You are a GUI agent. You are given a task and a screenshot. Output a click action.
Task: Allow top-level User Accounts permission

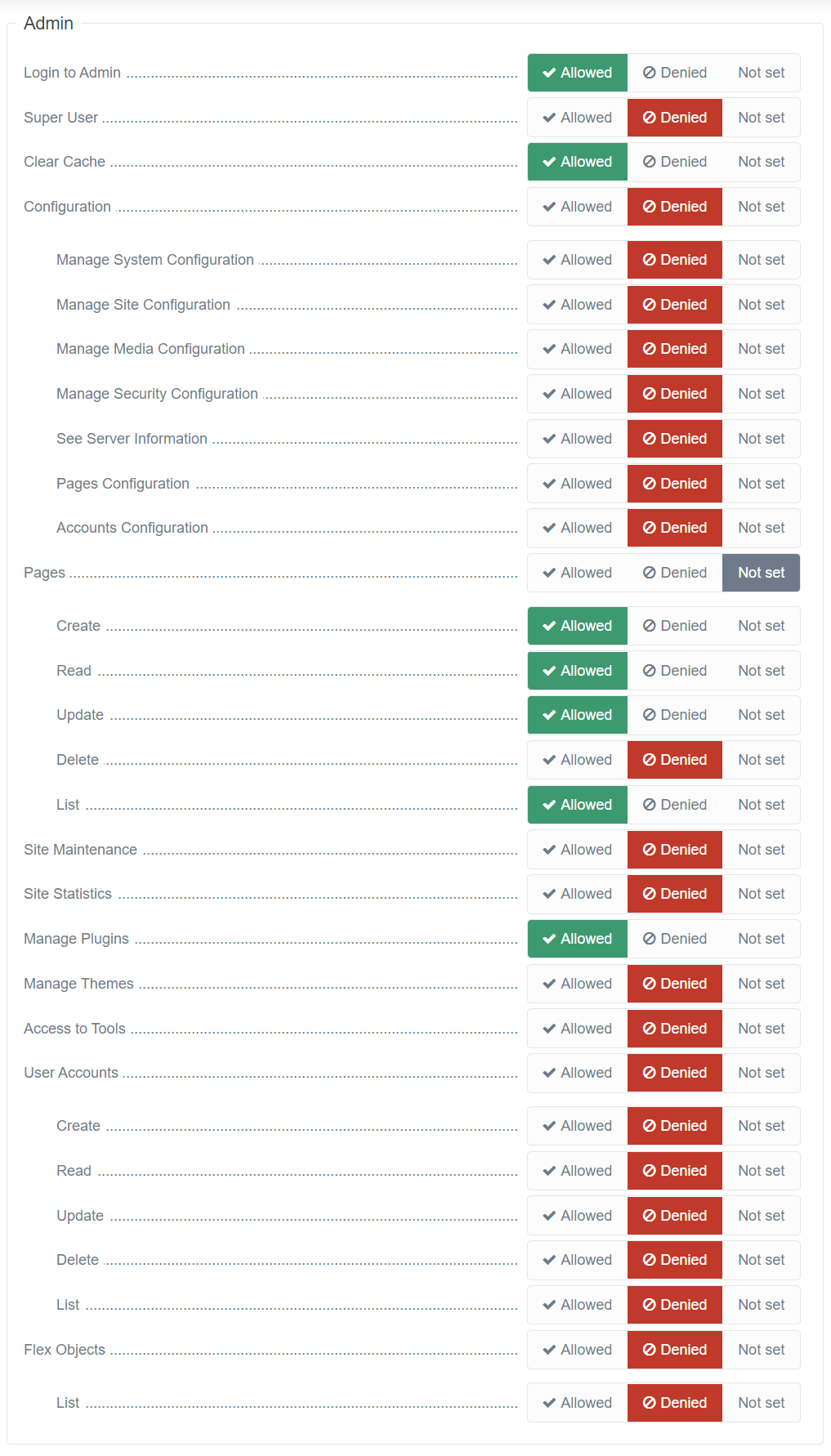[x=578, y=1073]
